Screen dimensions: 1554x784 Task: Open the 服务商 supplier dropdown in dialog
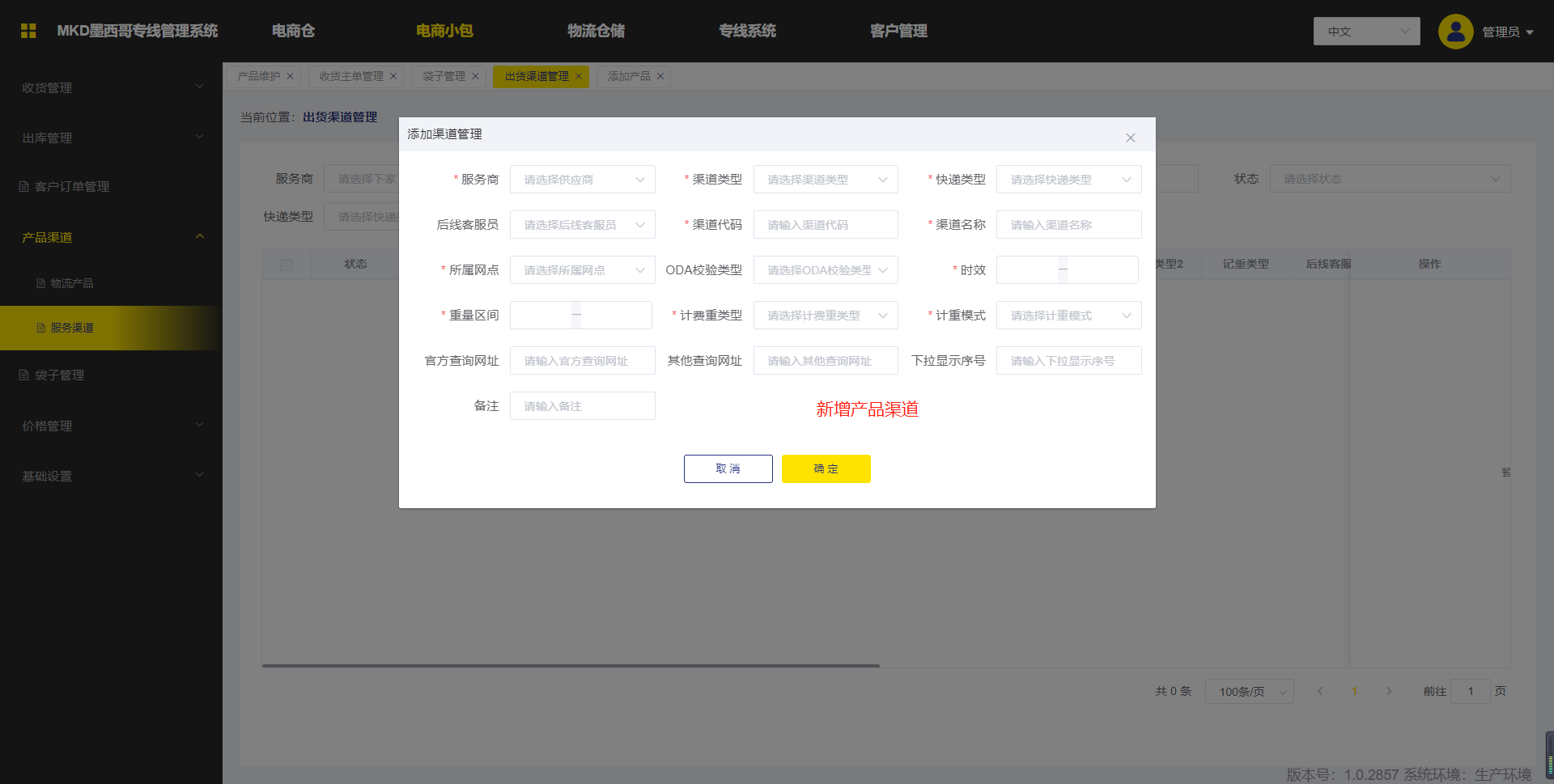(582, 180)
